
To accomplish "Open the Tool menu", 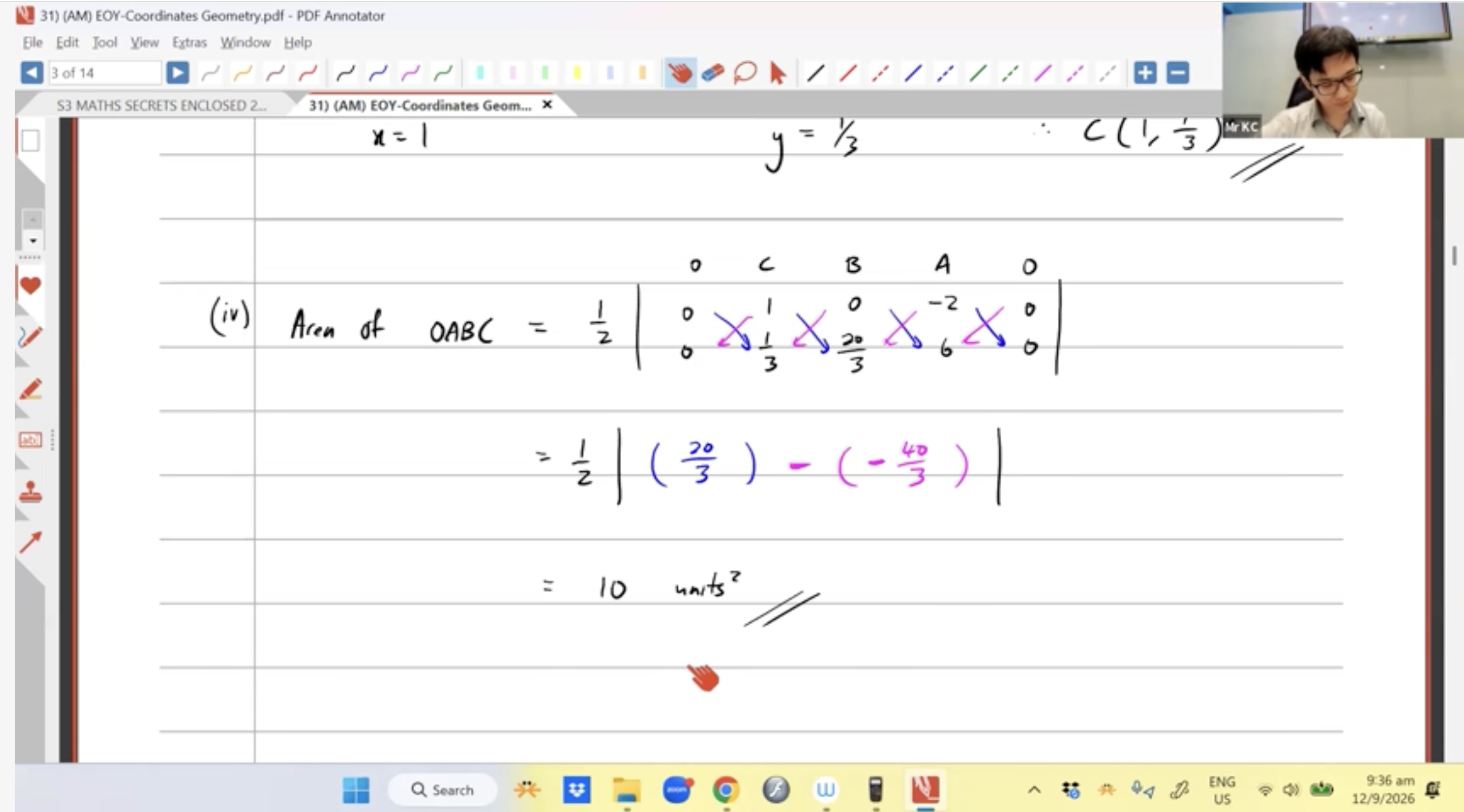I will click(x=105, y=43).
